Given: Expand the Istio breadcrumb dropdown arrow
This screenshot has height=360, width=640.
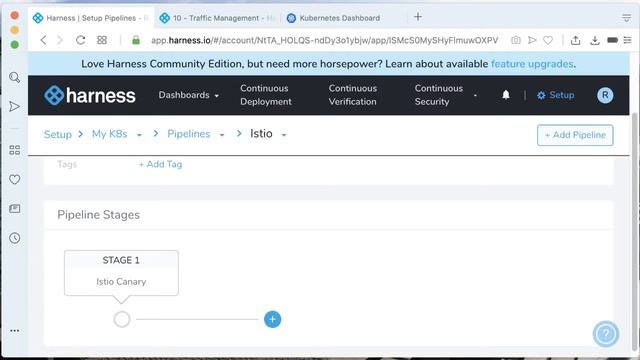Looking at the screenshot, I should pos(284,135).
